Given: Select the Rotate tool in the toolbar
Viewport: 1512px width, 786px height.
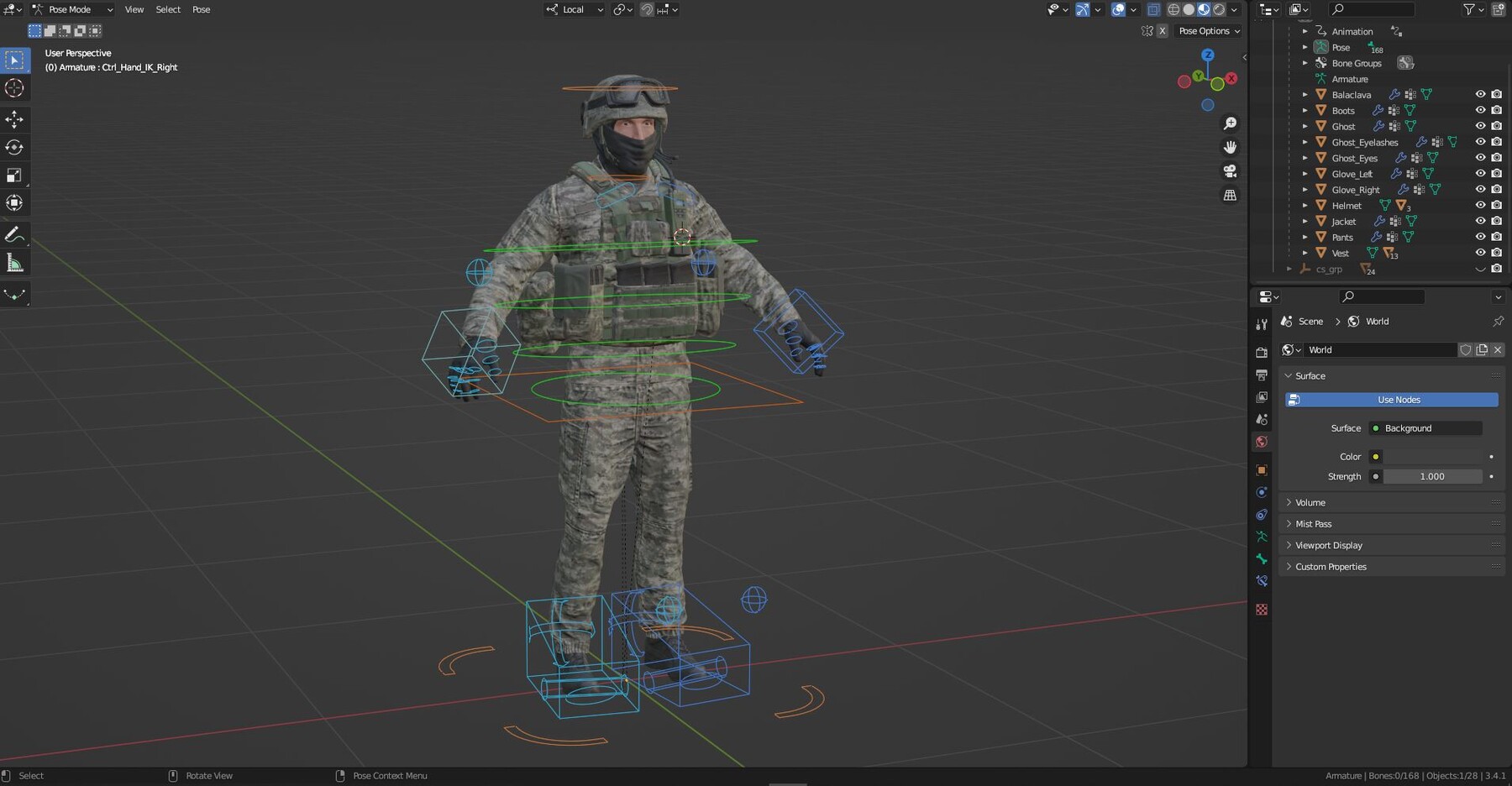Looking at the screenshot, I should [x=14, y=147].
